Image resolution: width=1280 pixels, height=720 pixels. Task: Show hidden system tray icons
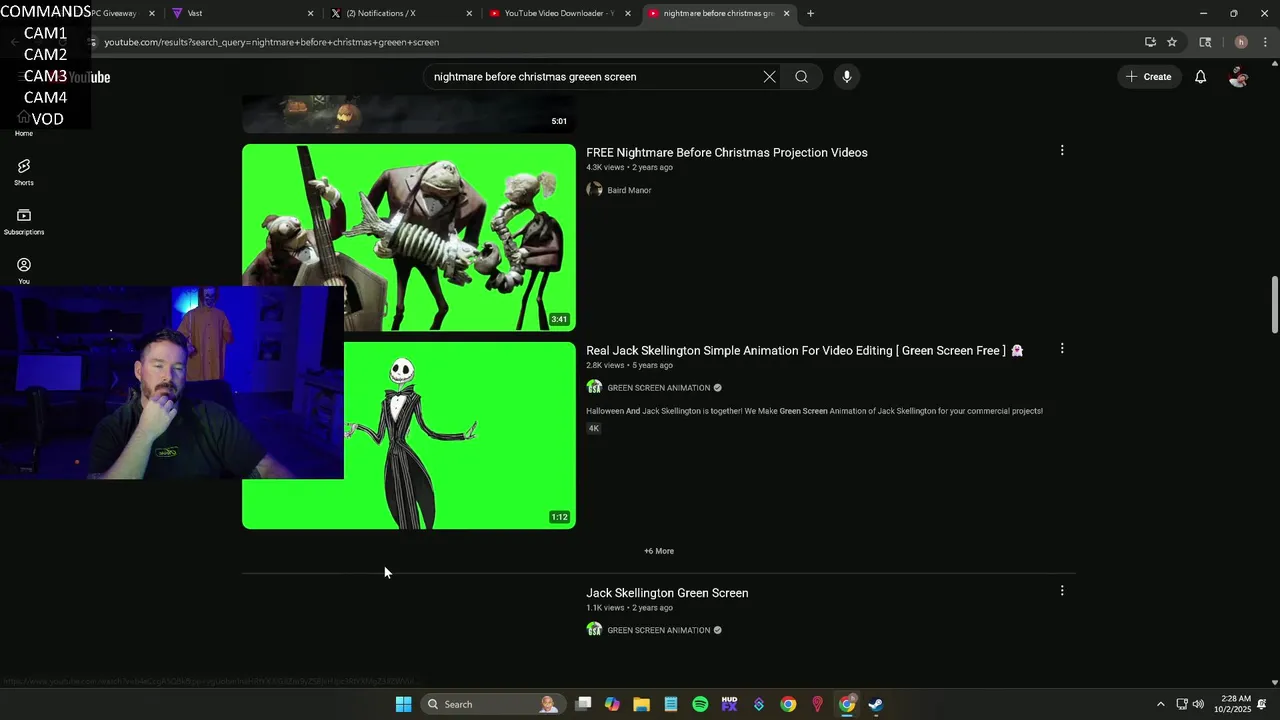(x=1160, y=704)
